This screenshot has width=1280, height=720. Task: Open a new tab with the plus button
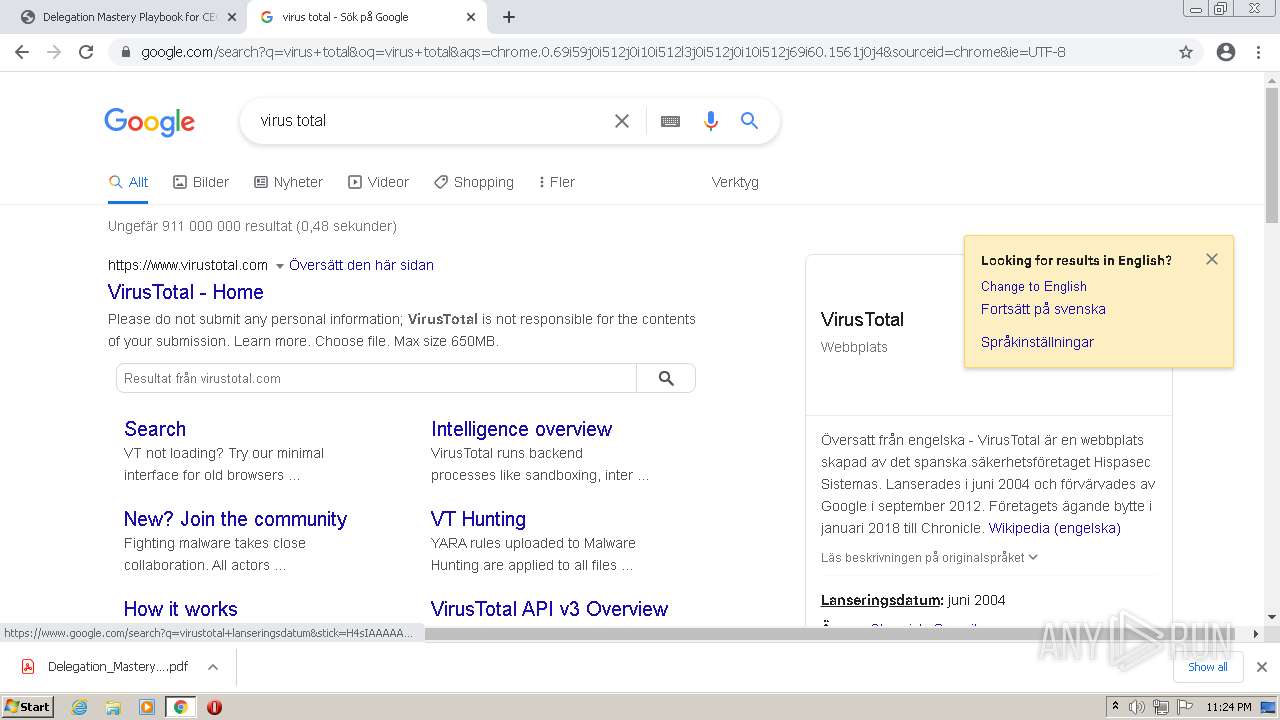[x=509, y=17]
